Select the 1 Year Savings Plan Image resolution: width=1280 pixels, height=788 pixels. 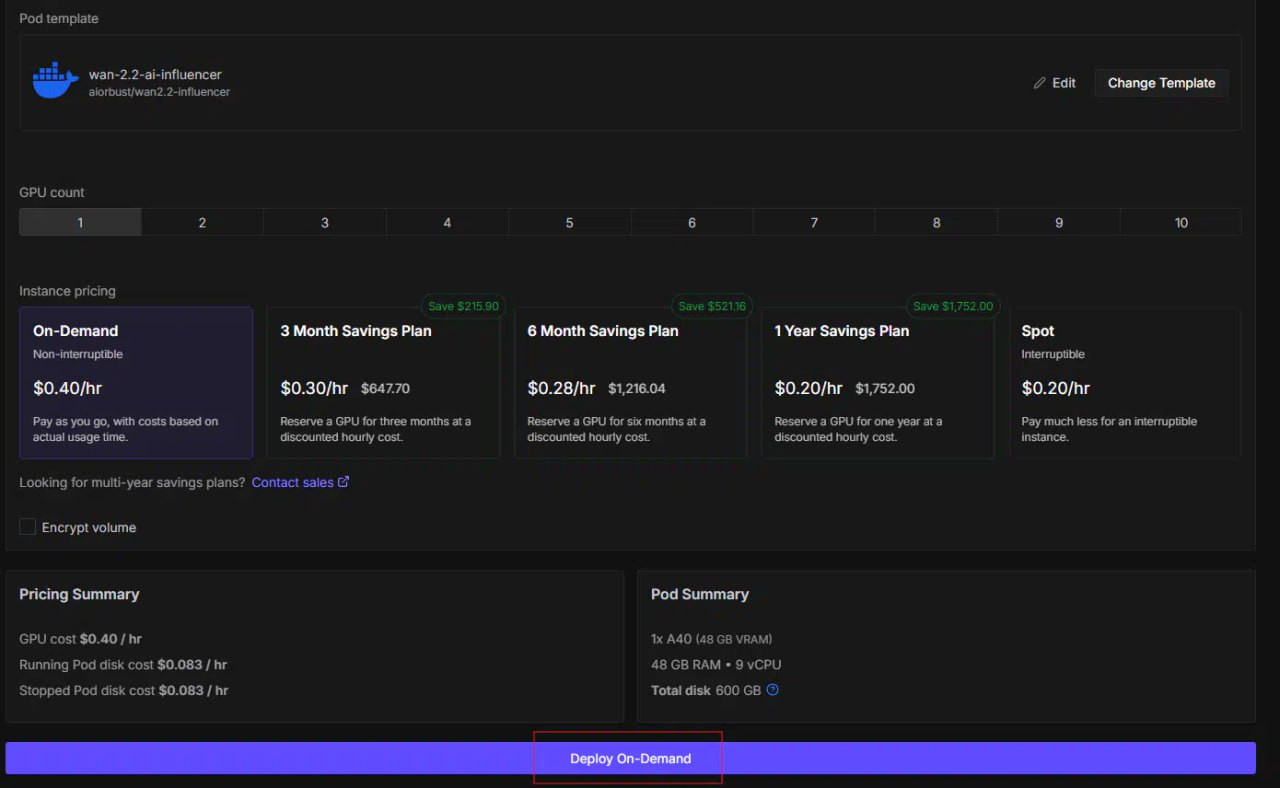[x=877, y=383]
